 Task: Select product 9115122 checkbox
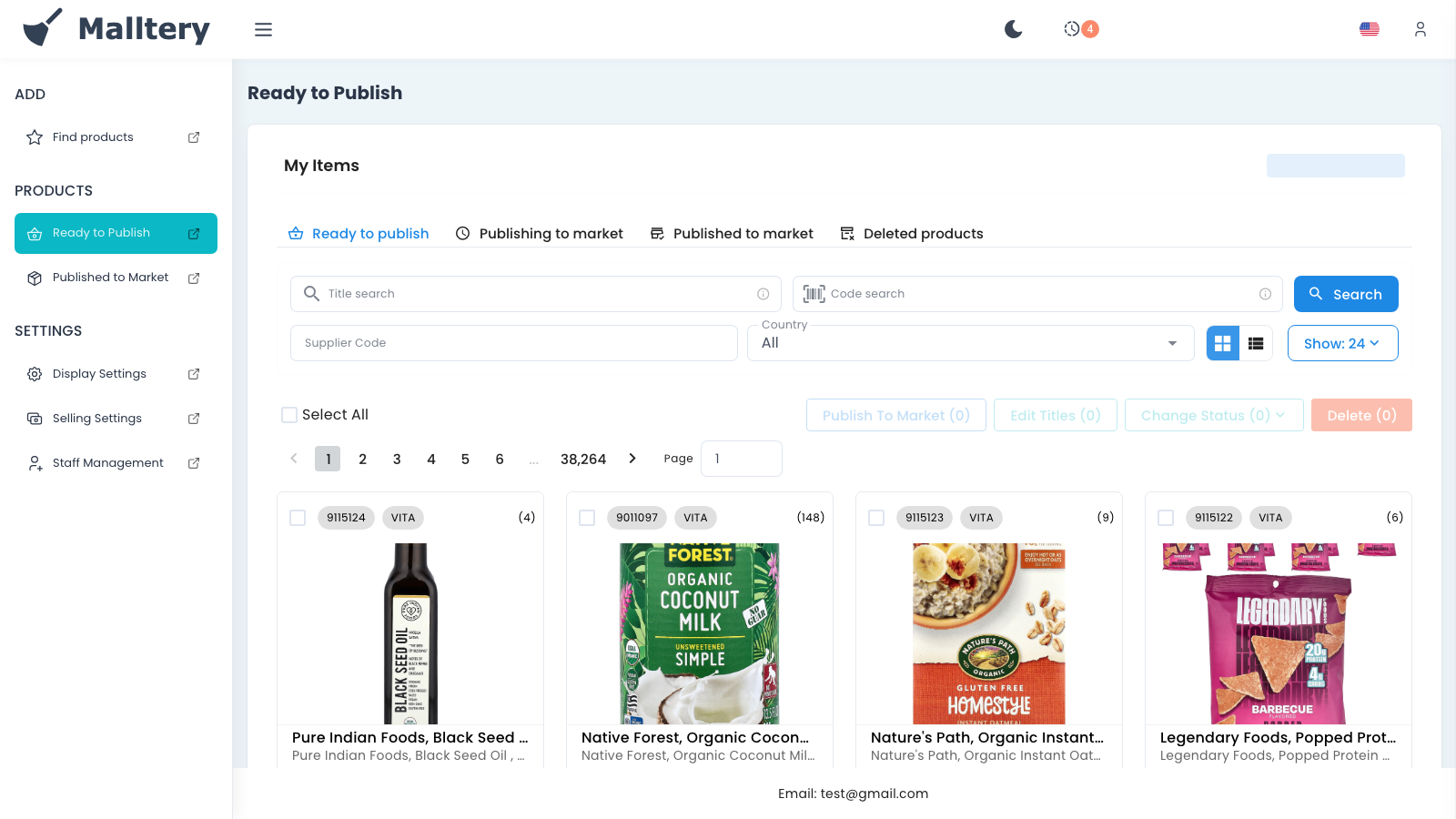coord(1166,518)
